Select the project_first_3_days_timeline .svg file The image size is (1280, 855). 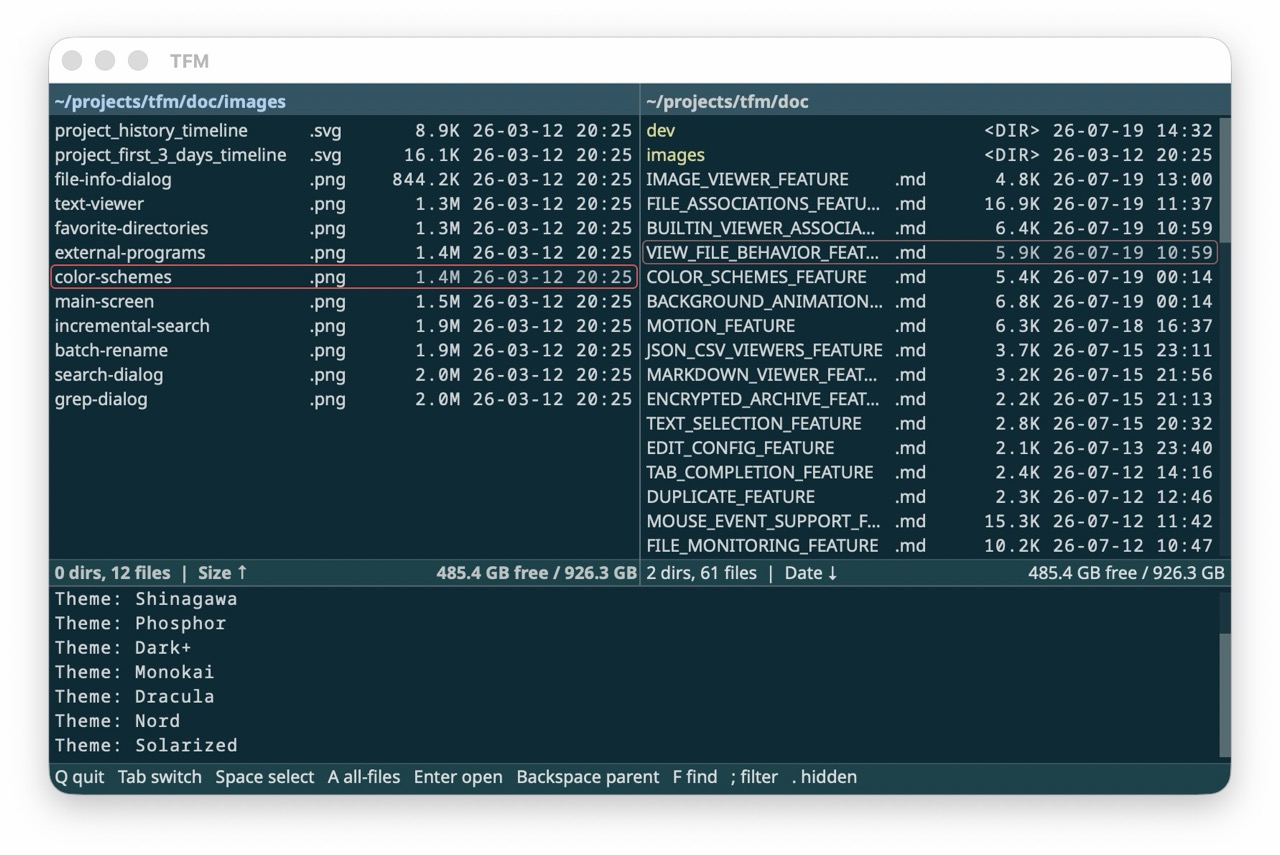point(344,155)
